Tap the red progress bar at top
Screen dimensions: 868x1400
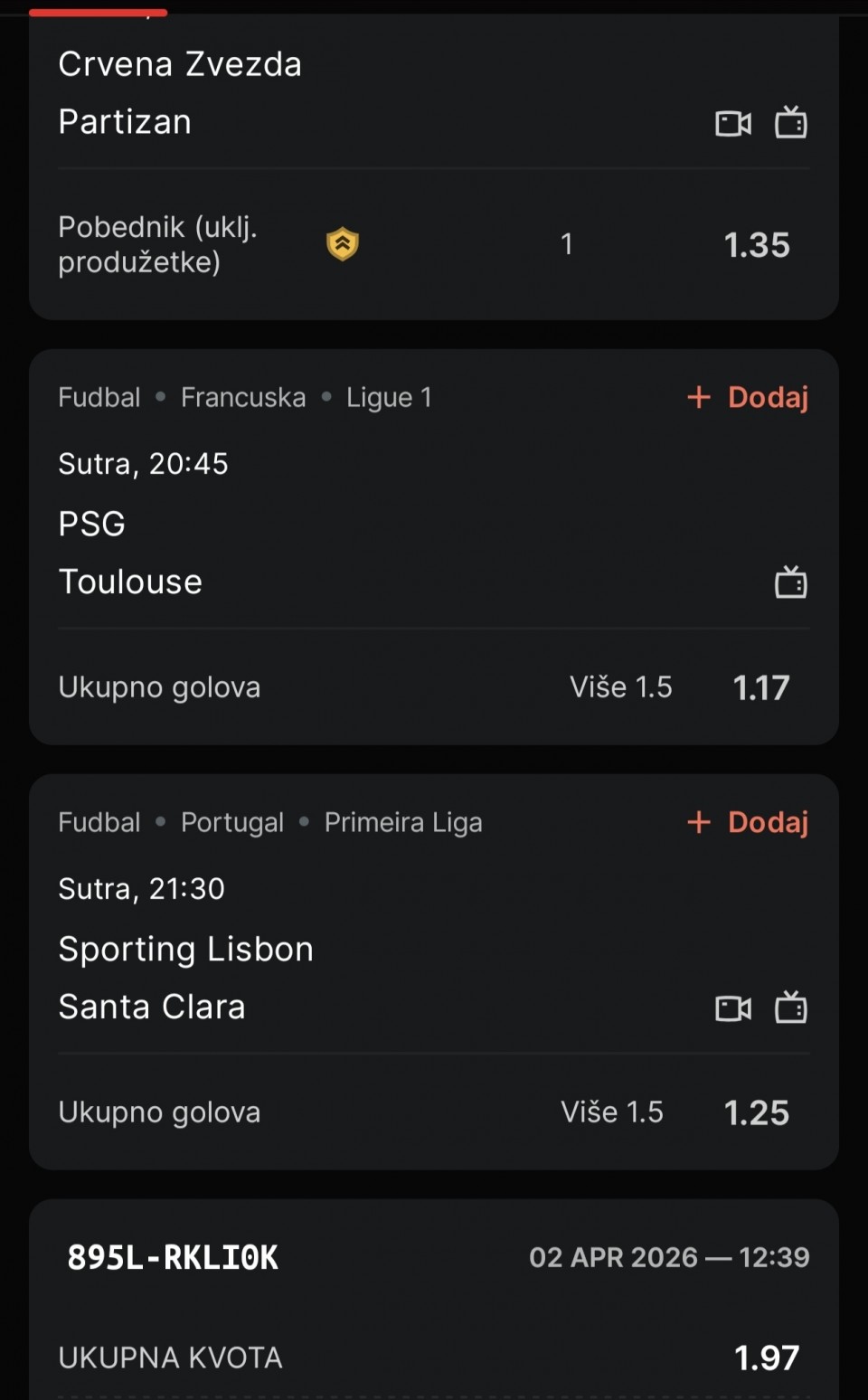click(98, 13)
